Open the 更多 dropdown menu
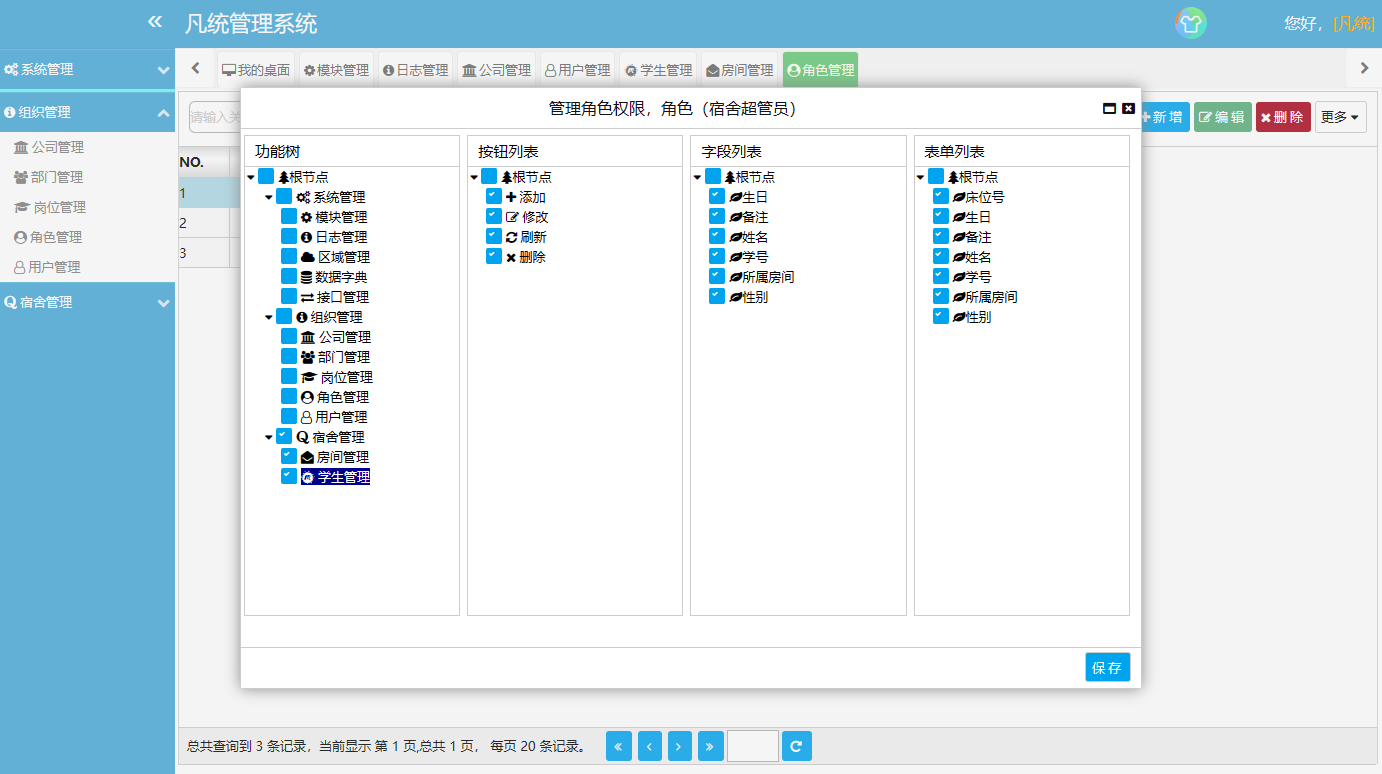The height and width of the screenshot is (774, 1382). pos(1340,117)
